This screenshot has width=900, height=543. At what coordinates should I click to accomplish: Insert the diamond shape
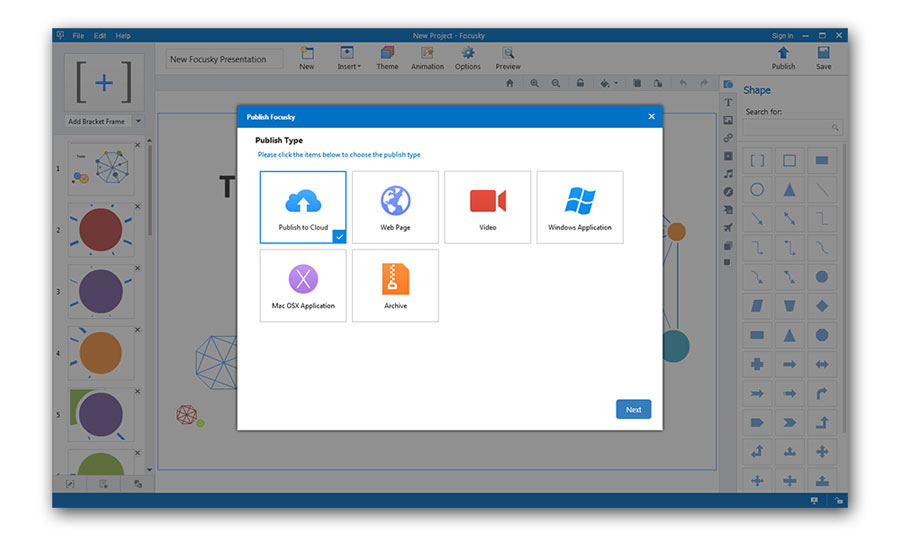pyautogui.click(x=822, y=306)
